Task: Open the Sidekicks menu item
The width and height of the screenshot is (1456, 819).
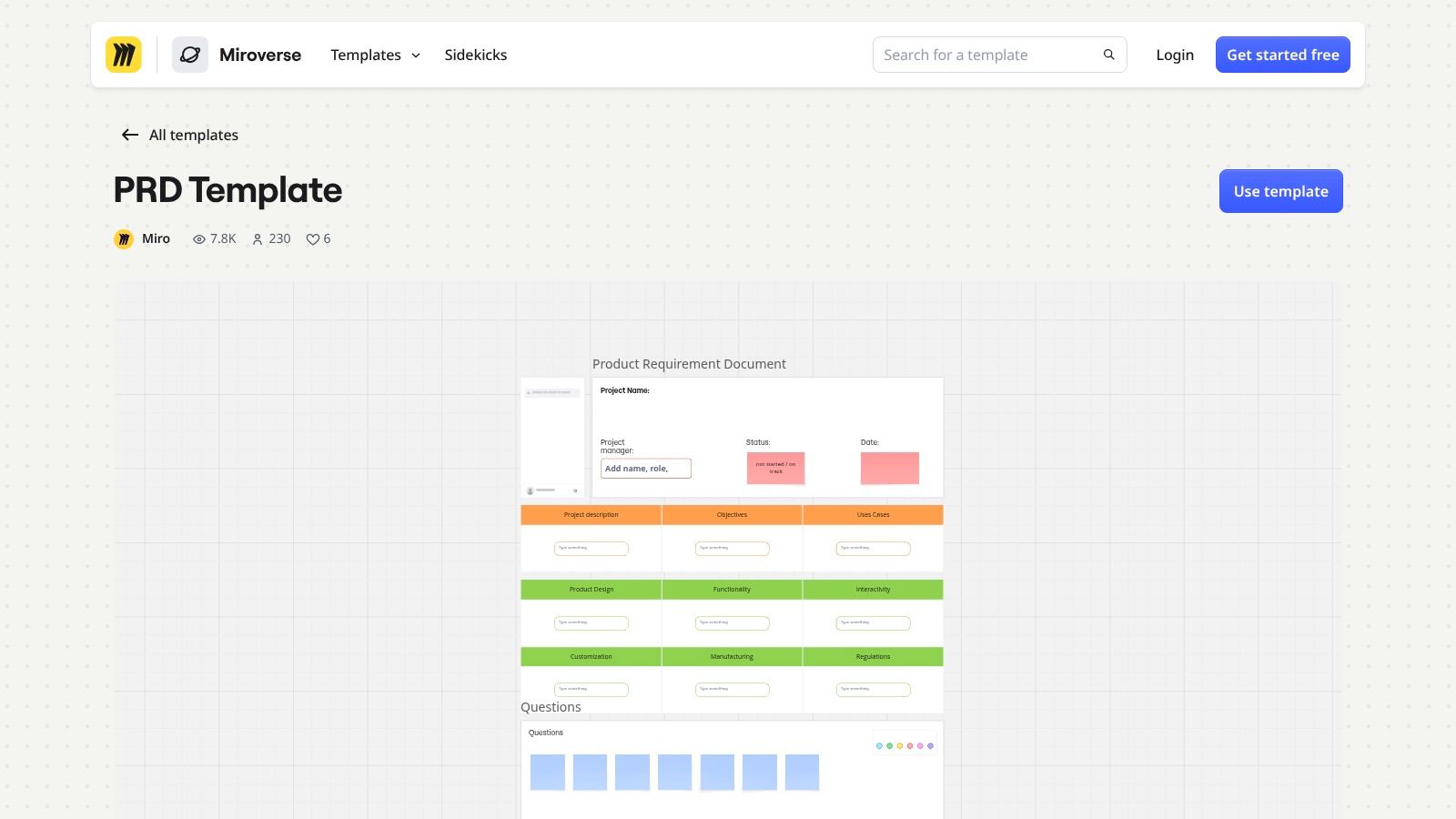Action: click(476, 55)
